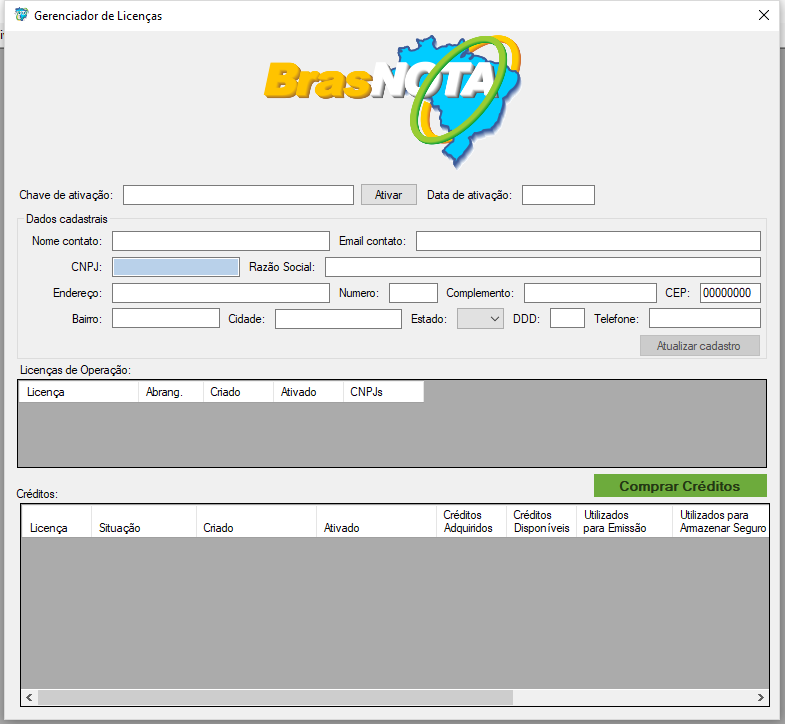The height and width of the screenshot is (724, 785).
Task: Click Utilizados para Armazenar Seguro header
Action: click(x=720, y=522)
